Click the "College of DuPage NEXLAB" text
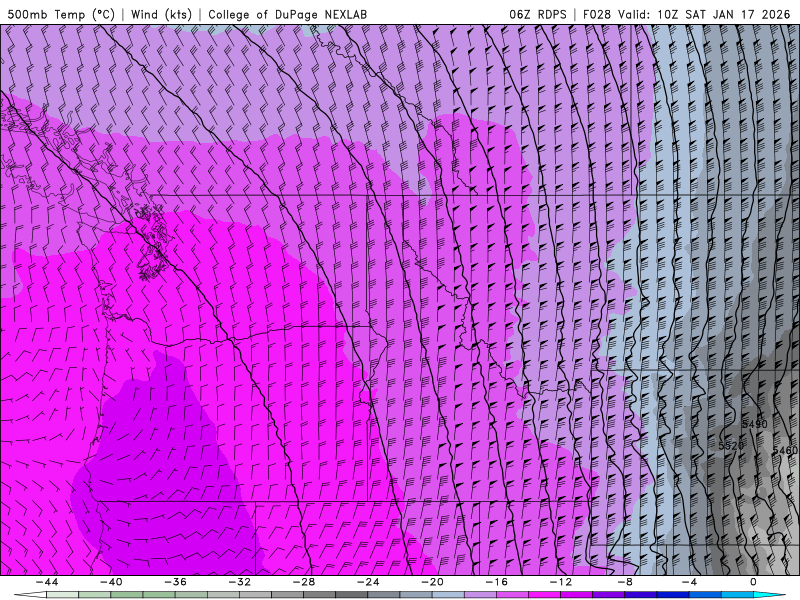The width and height of the screenshot is (800, 600). coord(287,14)
